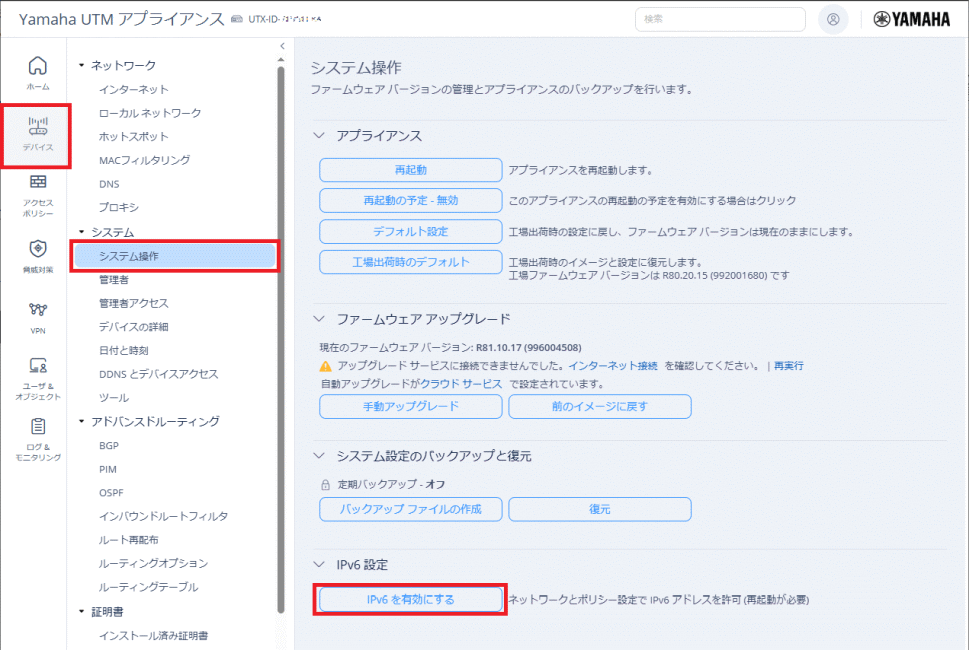Open the Threat Prevention shield icon
Image resolution: width=969 pixels, height=650 pixels.
38,249
